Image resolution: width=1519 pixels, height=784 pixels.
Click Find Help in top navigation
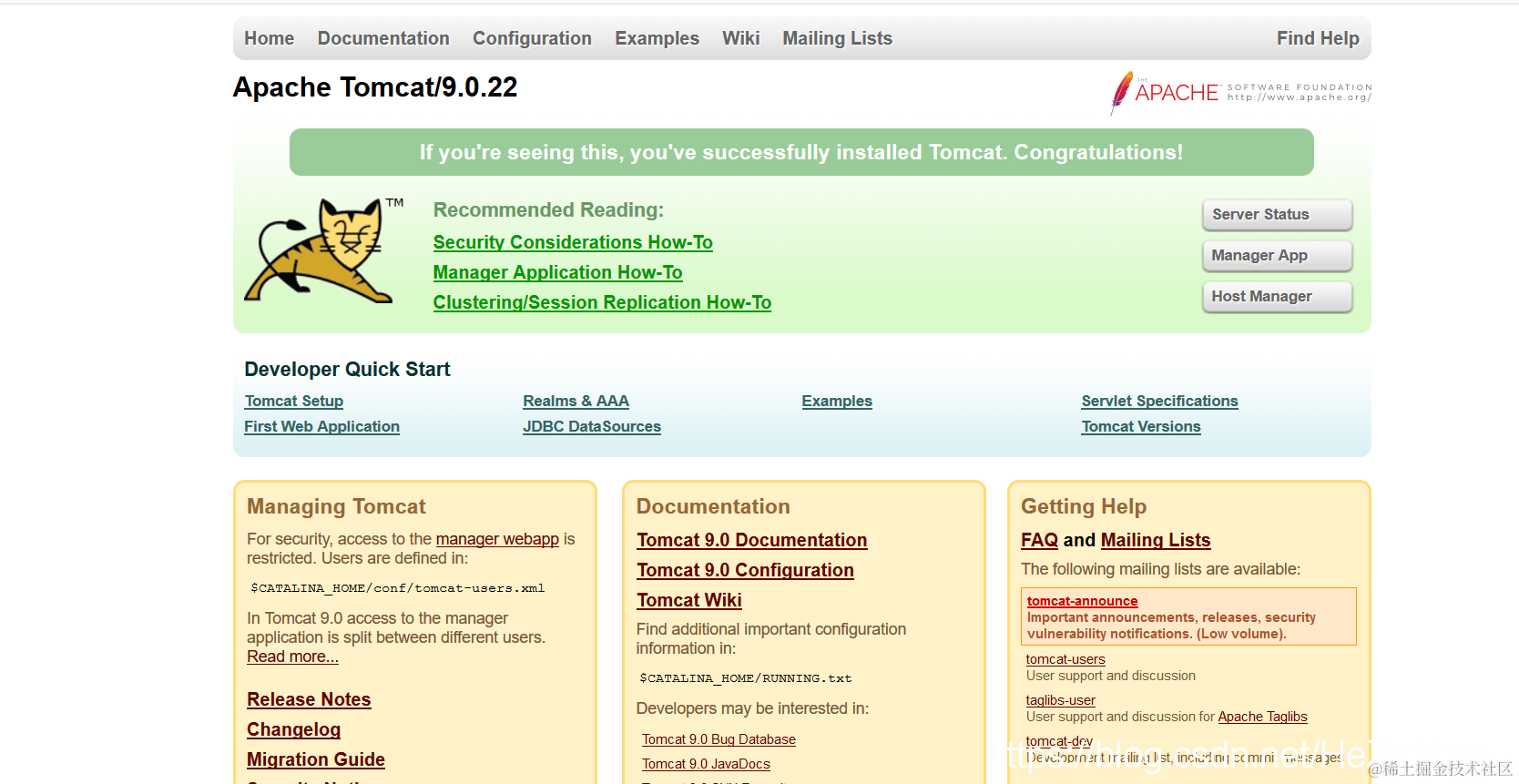pyautogui.click(x=1318, y=38)
